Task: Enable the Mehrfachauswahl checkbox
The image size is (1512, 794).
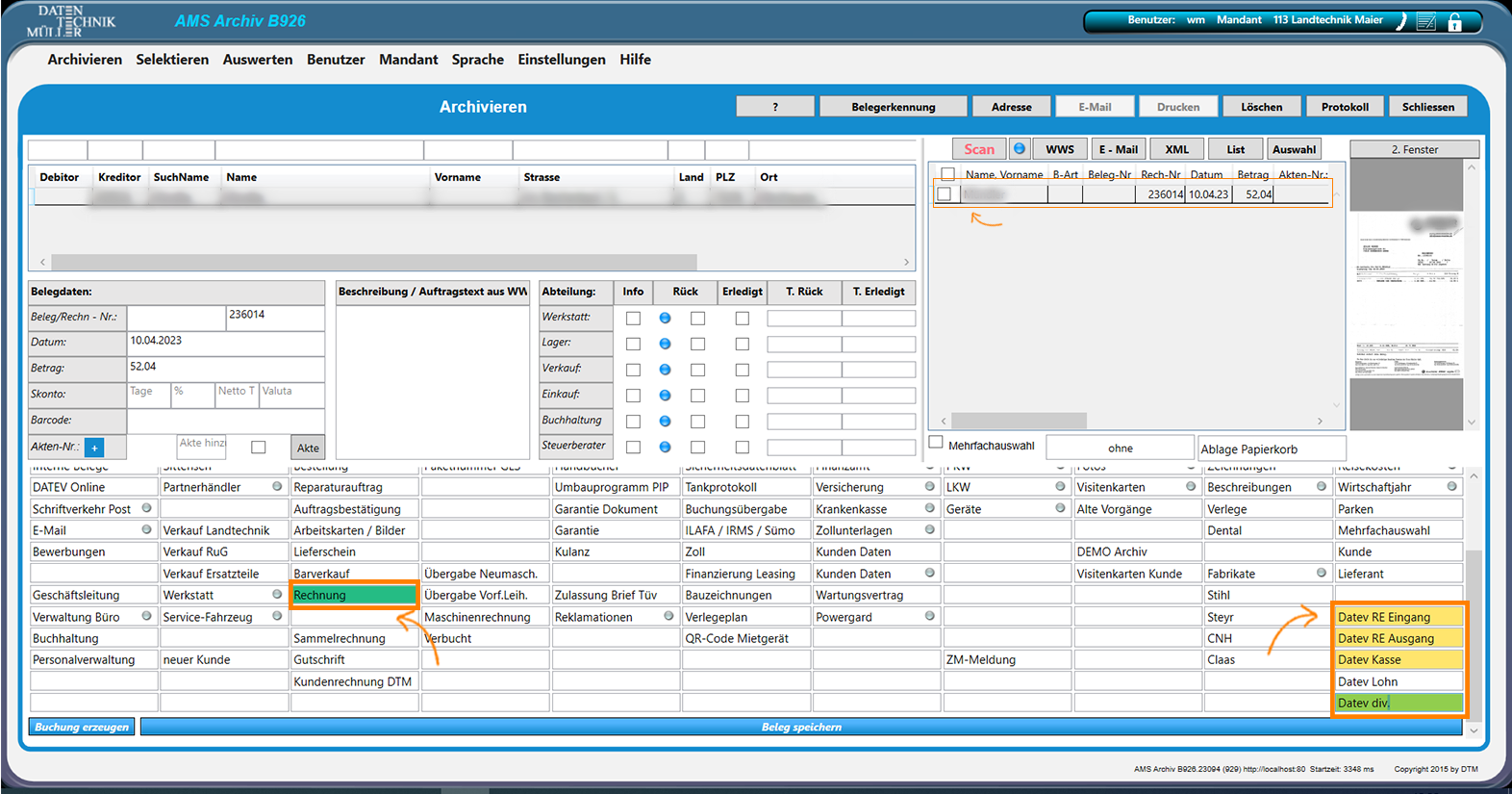Action: pyautogui.click(x=936, y=443)
